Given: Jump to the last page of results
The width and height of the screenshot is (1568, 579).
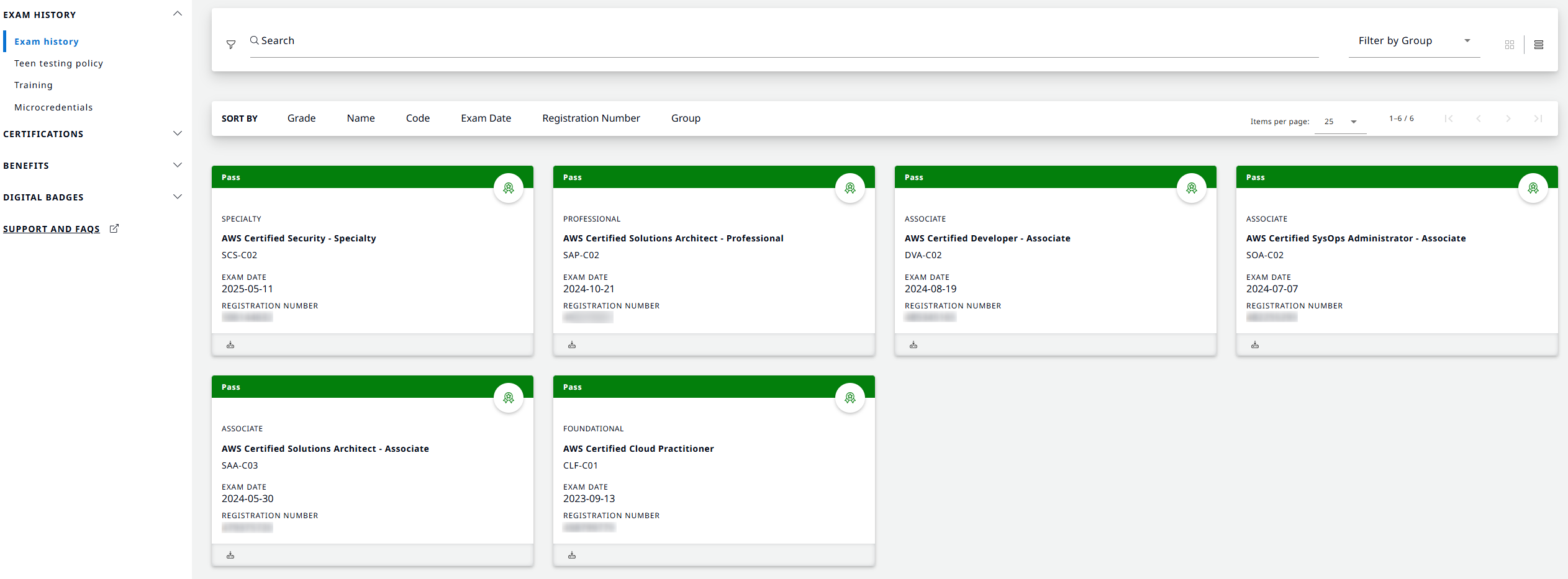Looking at the screenshot, I should coord(1538,119).
